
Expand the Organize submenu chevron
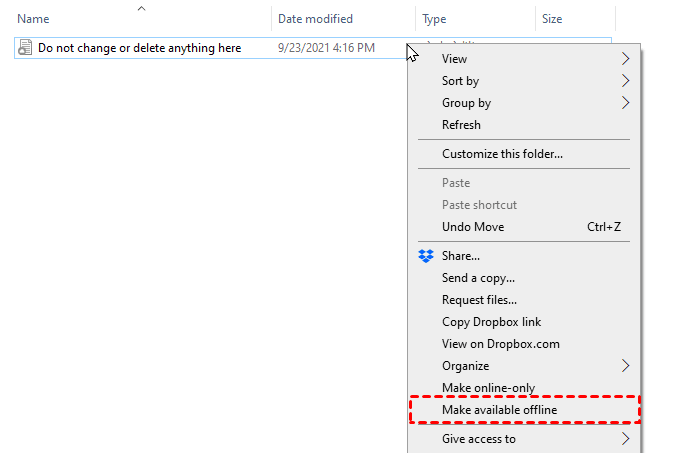(x=626, y=366)
